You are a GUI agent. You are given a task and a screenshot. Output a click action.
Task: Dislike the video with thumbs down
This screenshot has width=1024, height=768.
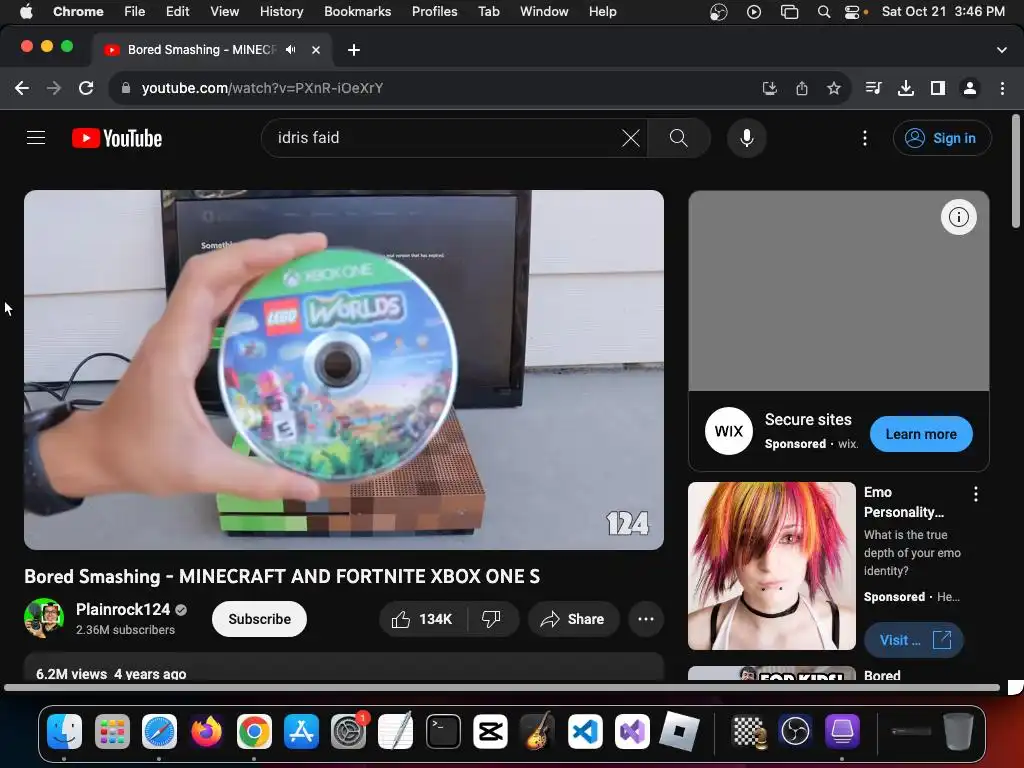coord(492,619)
